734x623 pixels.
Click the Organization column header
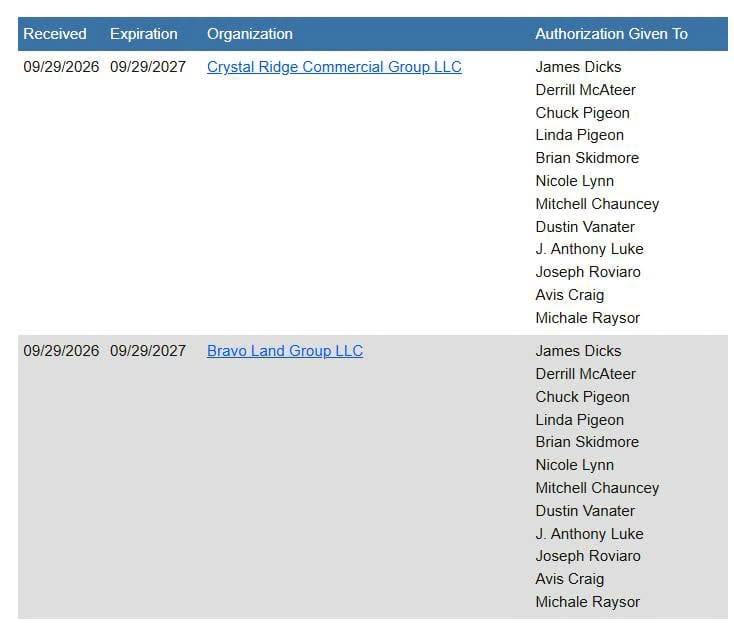point(250,34)
